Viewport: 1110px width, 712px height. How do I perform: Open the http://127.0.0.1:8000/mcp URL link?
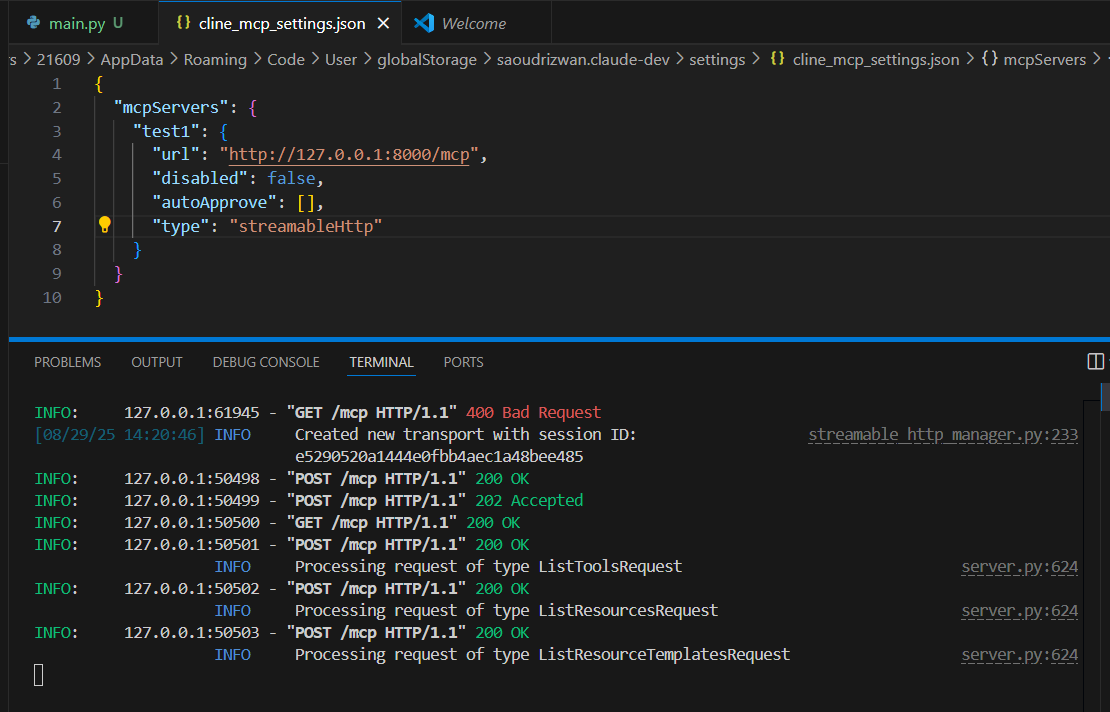point(349,154)
